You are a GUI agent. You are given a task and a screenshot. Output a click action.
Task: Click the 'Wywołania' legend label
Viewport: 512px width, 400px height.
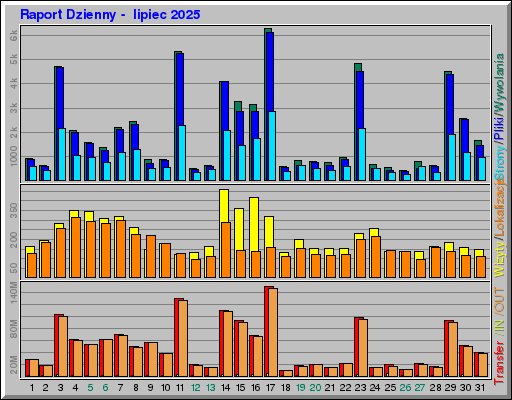coord(499,83)
